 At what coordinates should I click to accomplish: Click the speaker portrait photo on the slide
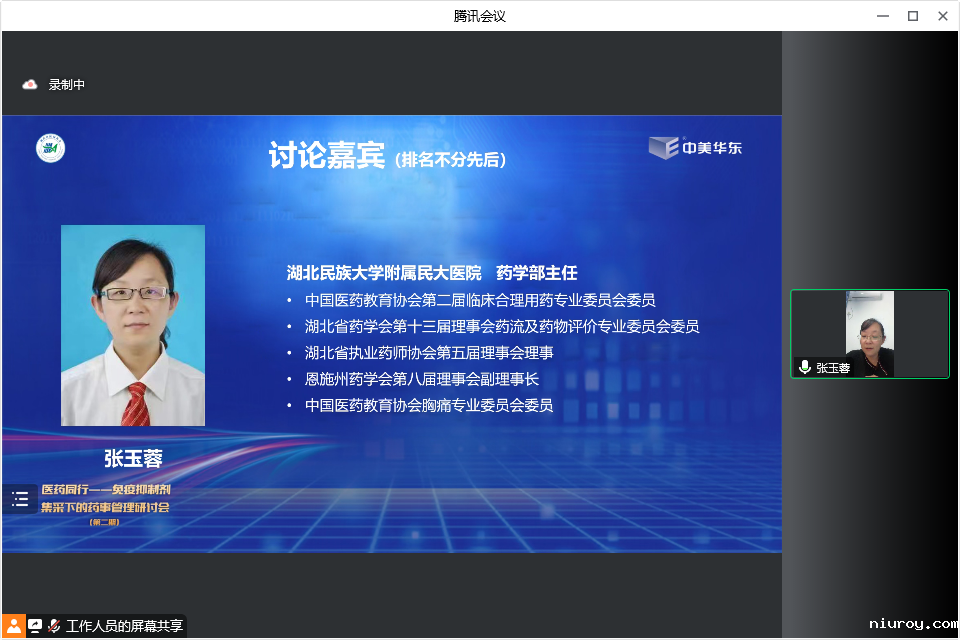133,325
